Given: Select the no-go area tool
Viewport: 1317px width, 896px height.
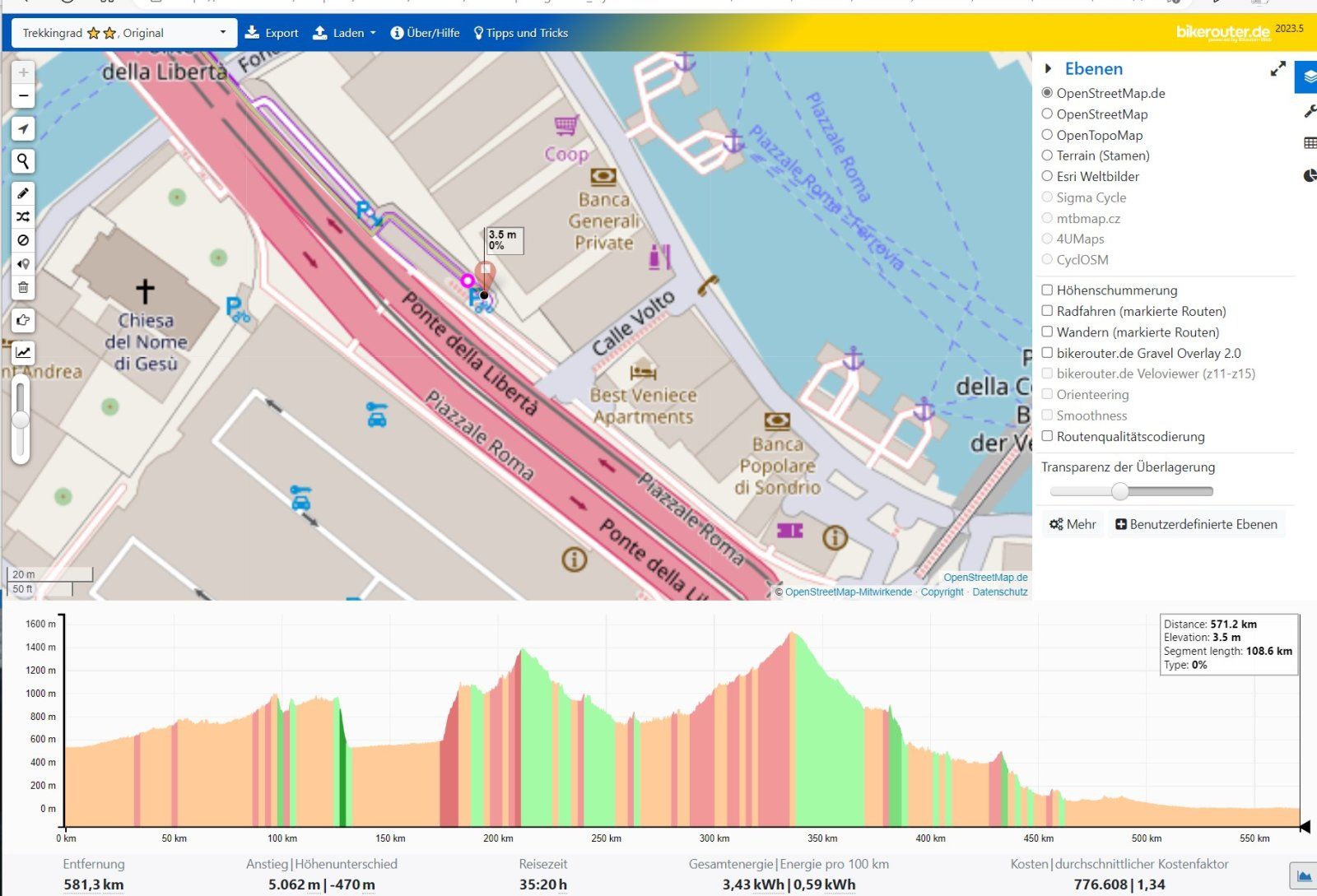Looking at the screenshot, I should (23, 240).
